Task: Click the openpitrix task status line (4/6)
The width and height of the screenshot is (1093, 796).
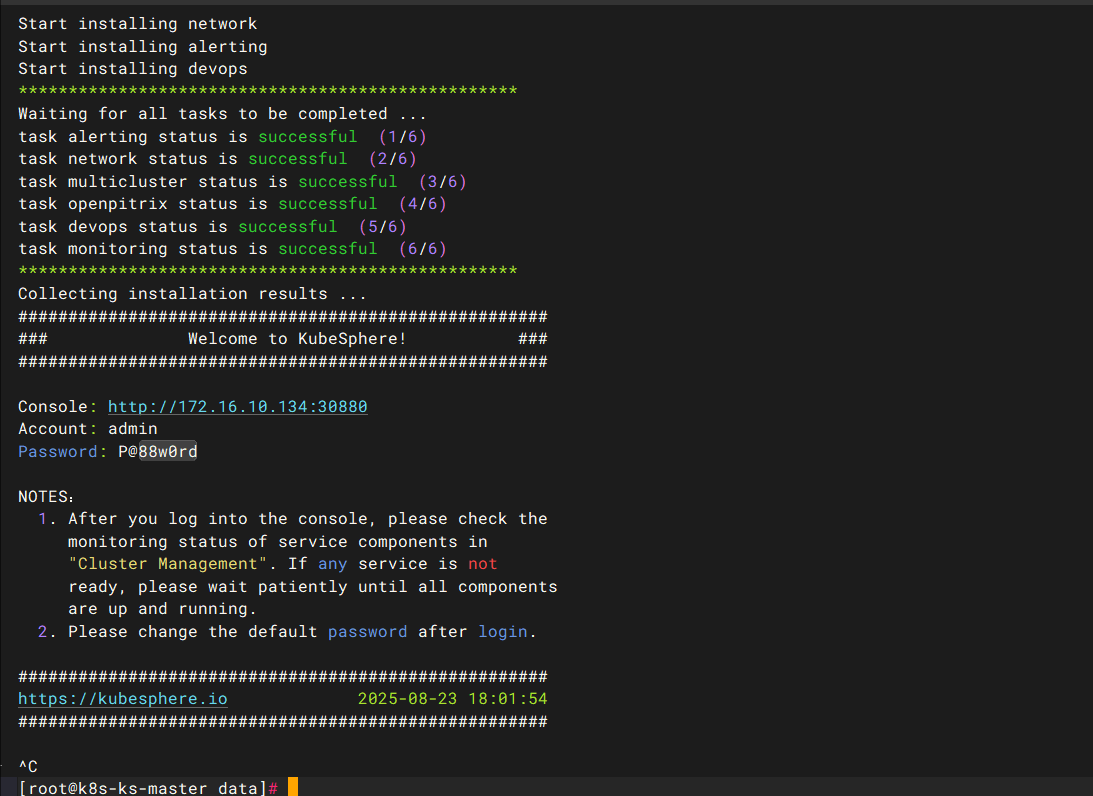Action: pyautogui.click(x=232, y=204)
